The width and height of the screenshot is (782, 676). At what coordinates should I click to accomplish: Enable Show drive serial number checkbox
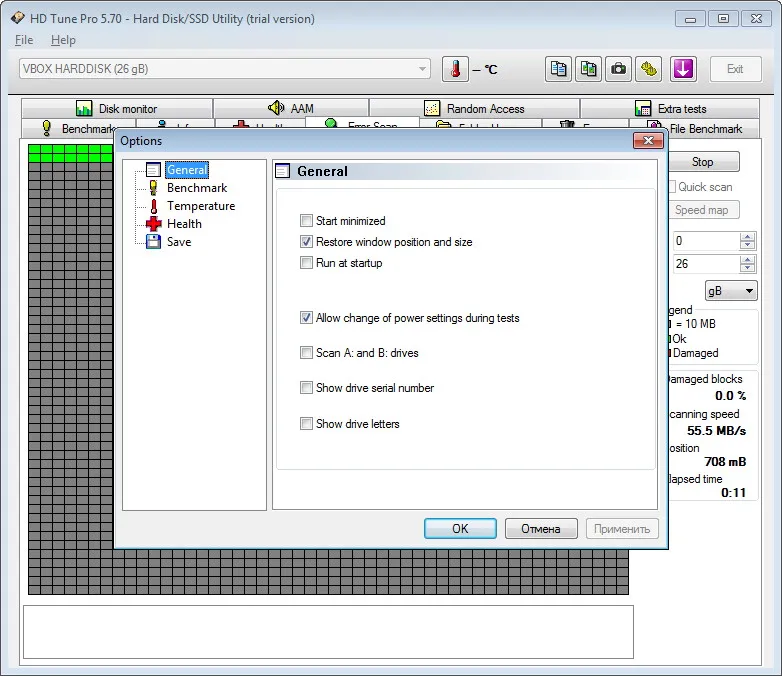306,388
